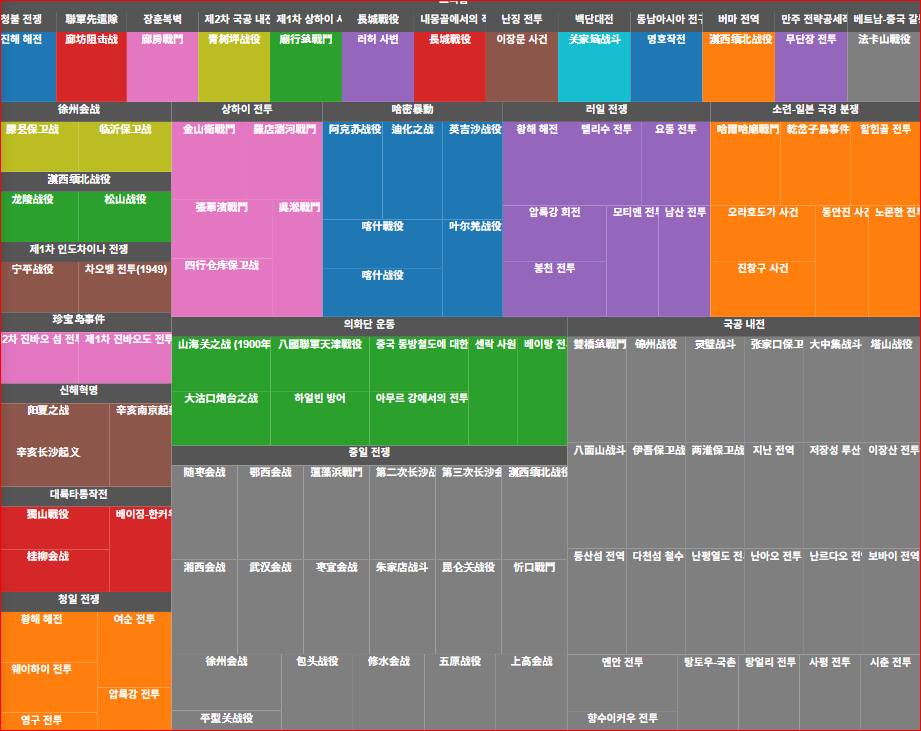
Task: Select the 소련-일본 국경 분쟁 header
Action: (x=815, y=109)
